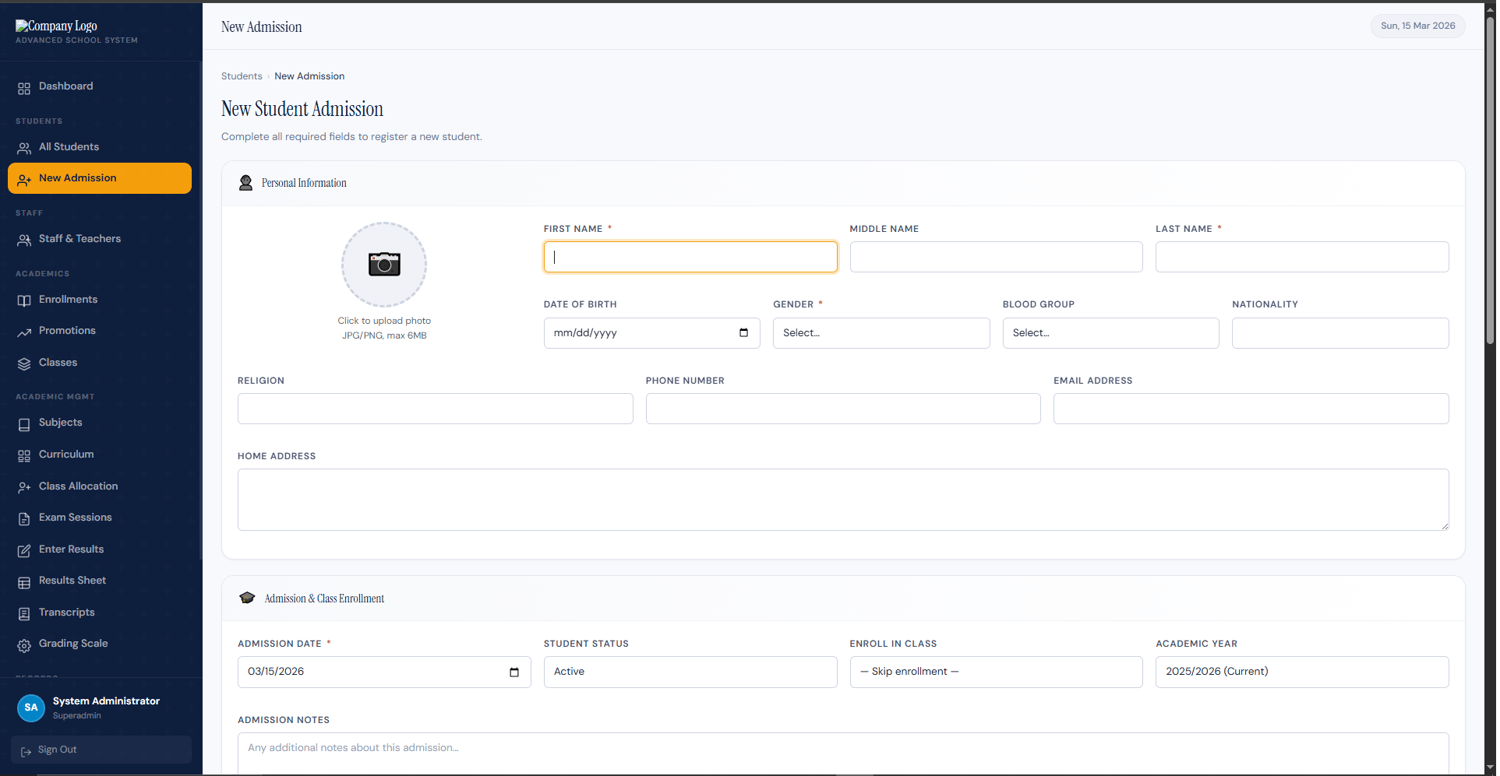1500x776 pixels.
Task: Open Enter Results page
Action: coord(100,550)
